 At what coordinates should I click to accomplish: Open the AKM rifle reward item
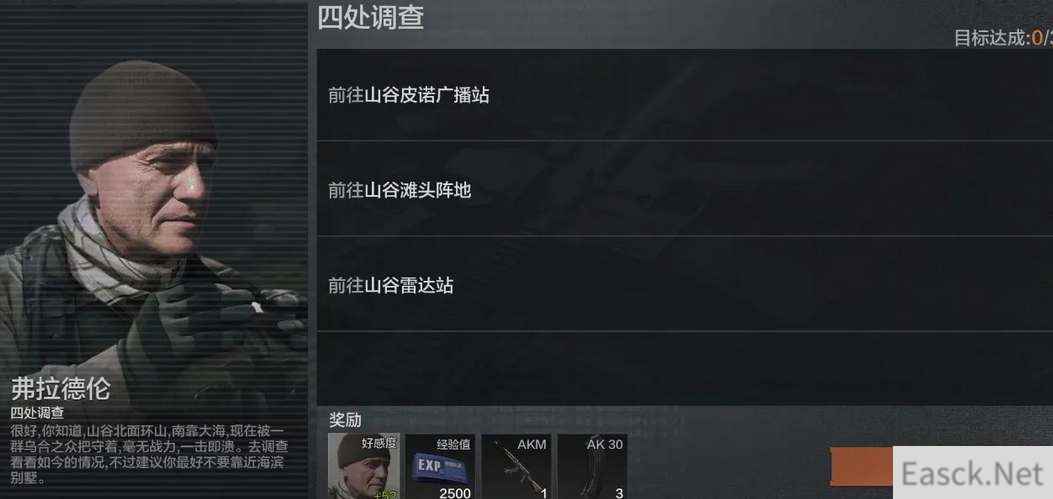point(516,466)
